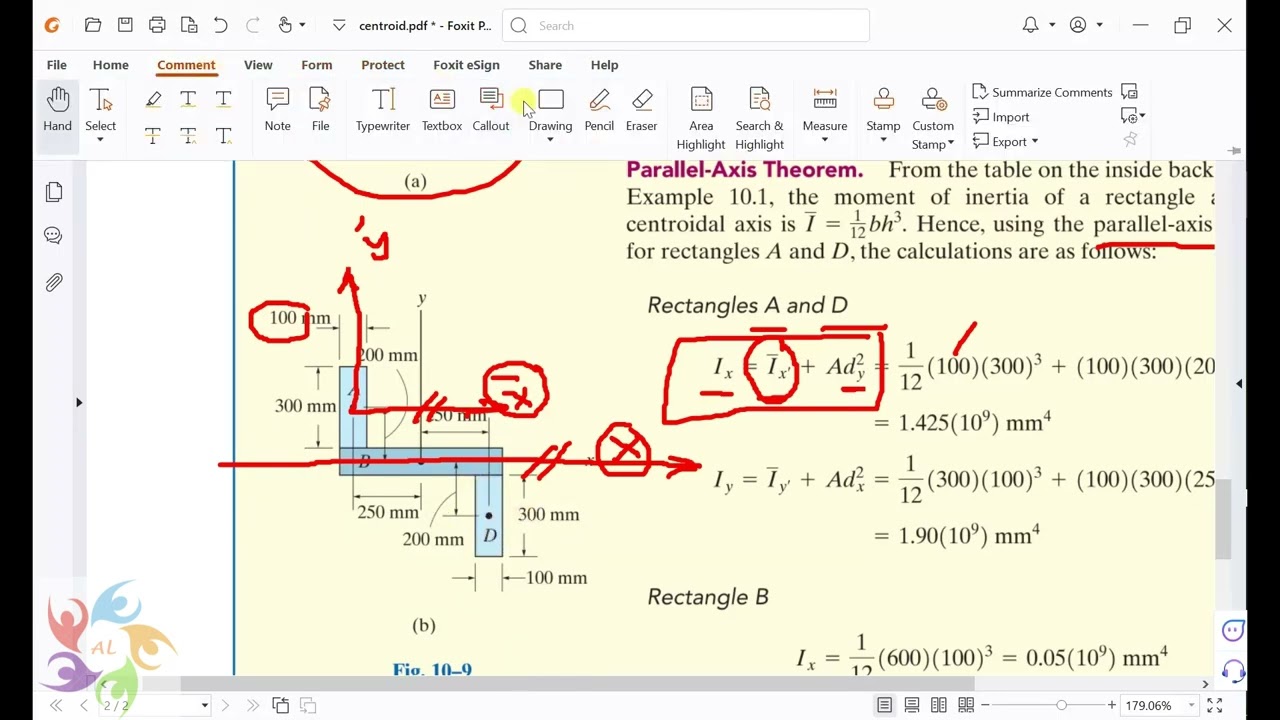Click zoom in plus button
Viewport: 1280px width, 720px height.
1111,706
